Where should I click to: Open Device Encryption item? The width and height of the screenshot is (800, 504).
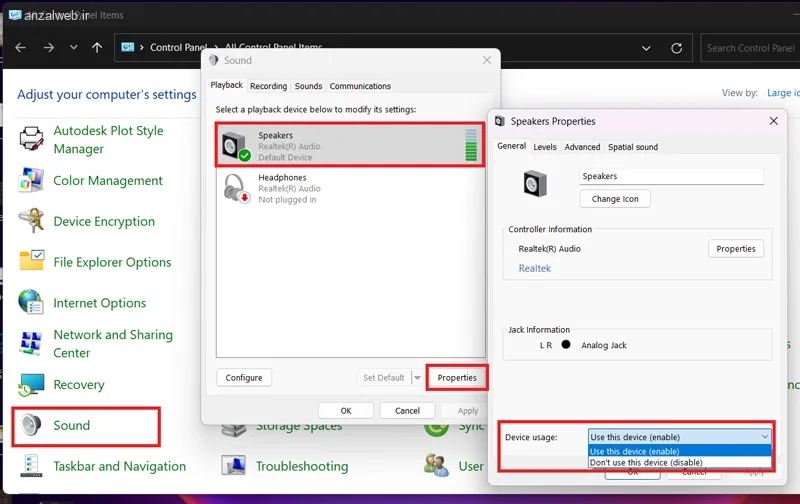(103, 222)
